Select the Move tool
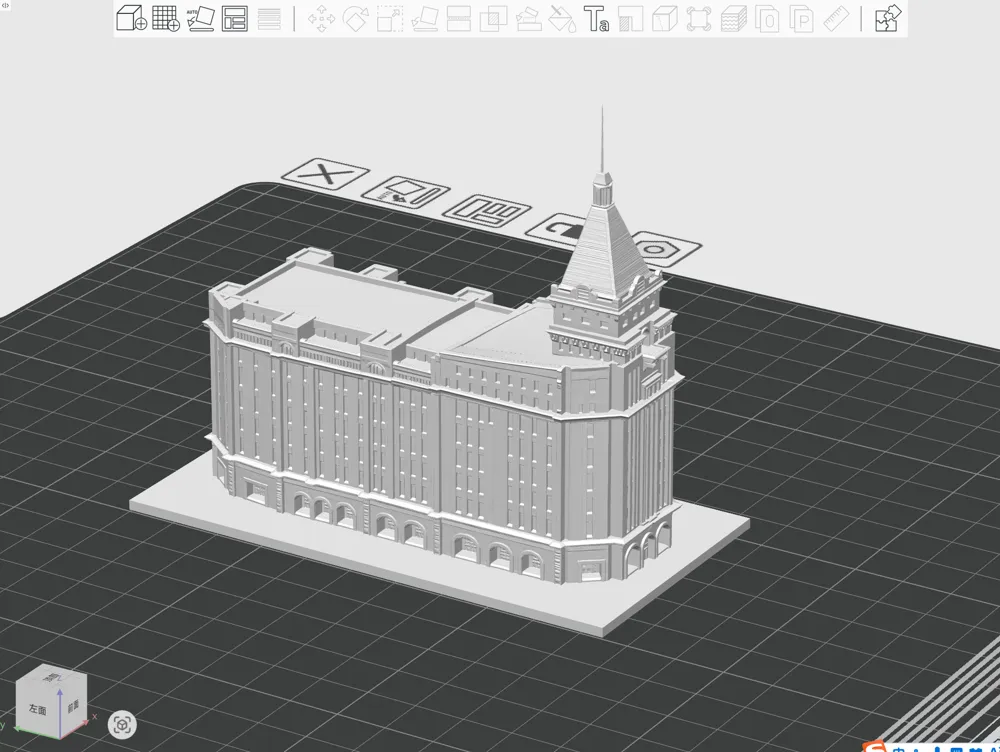1000x752 pixels. [321, 18]
